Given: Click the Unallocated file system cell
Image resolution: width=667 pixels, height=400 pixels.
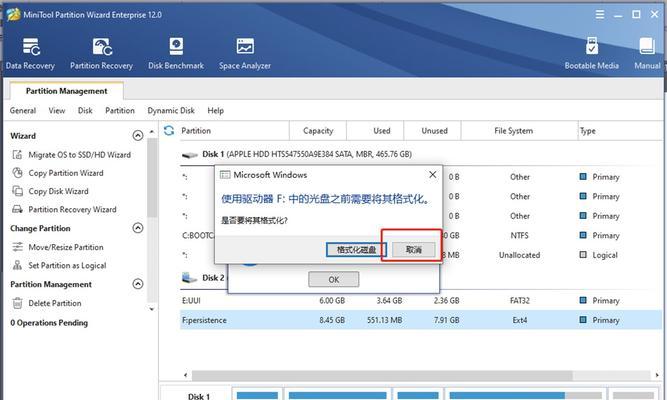Looking at the screenshot, I should [519, 255].
